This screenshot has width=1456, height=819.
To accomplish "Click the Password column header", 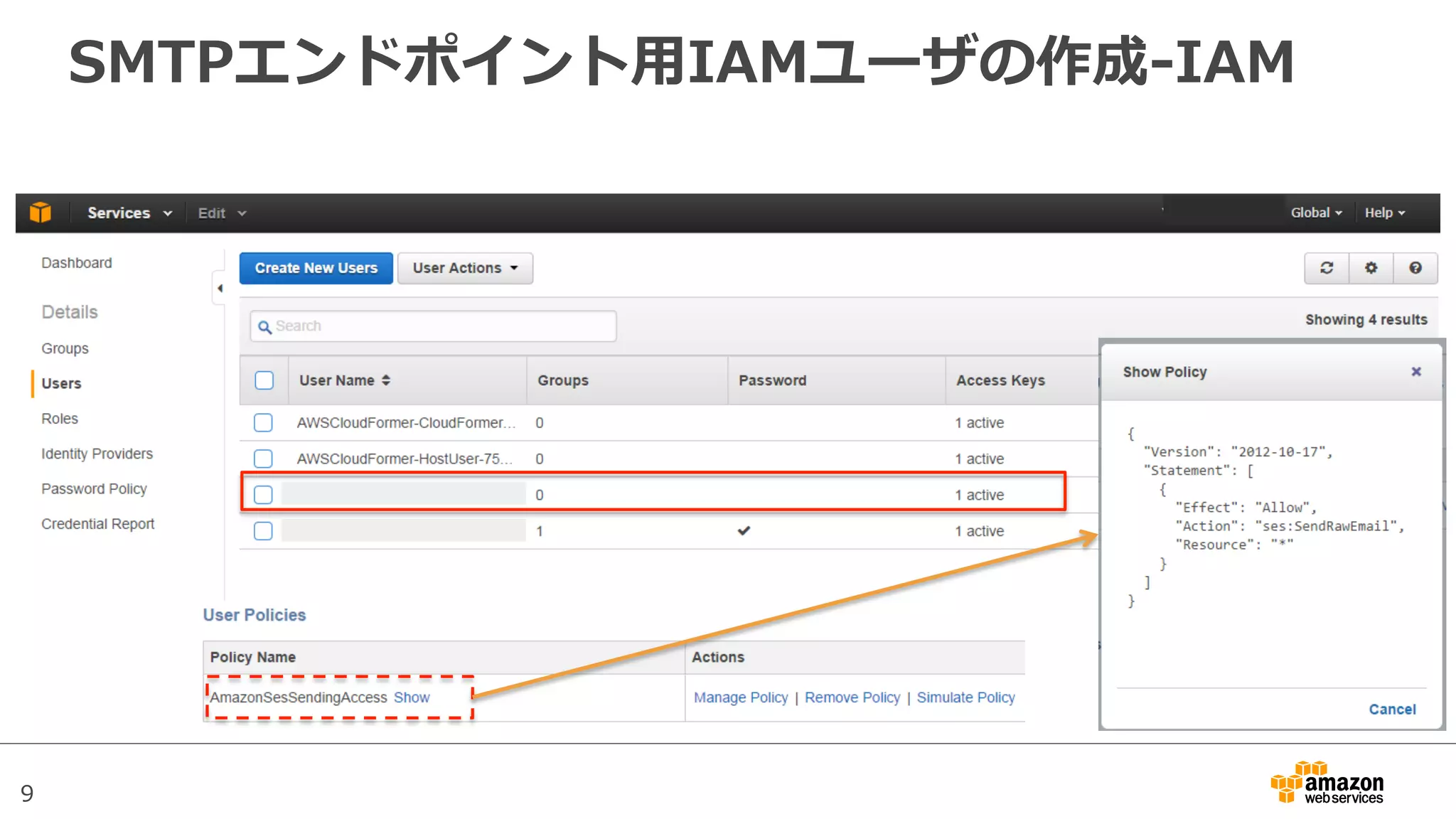I will 772,380.
